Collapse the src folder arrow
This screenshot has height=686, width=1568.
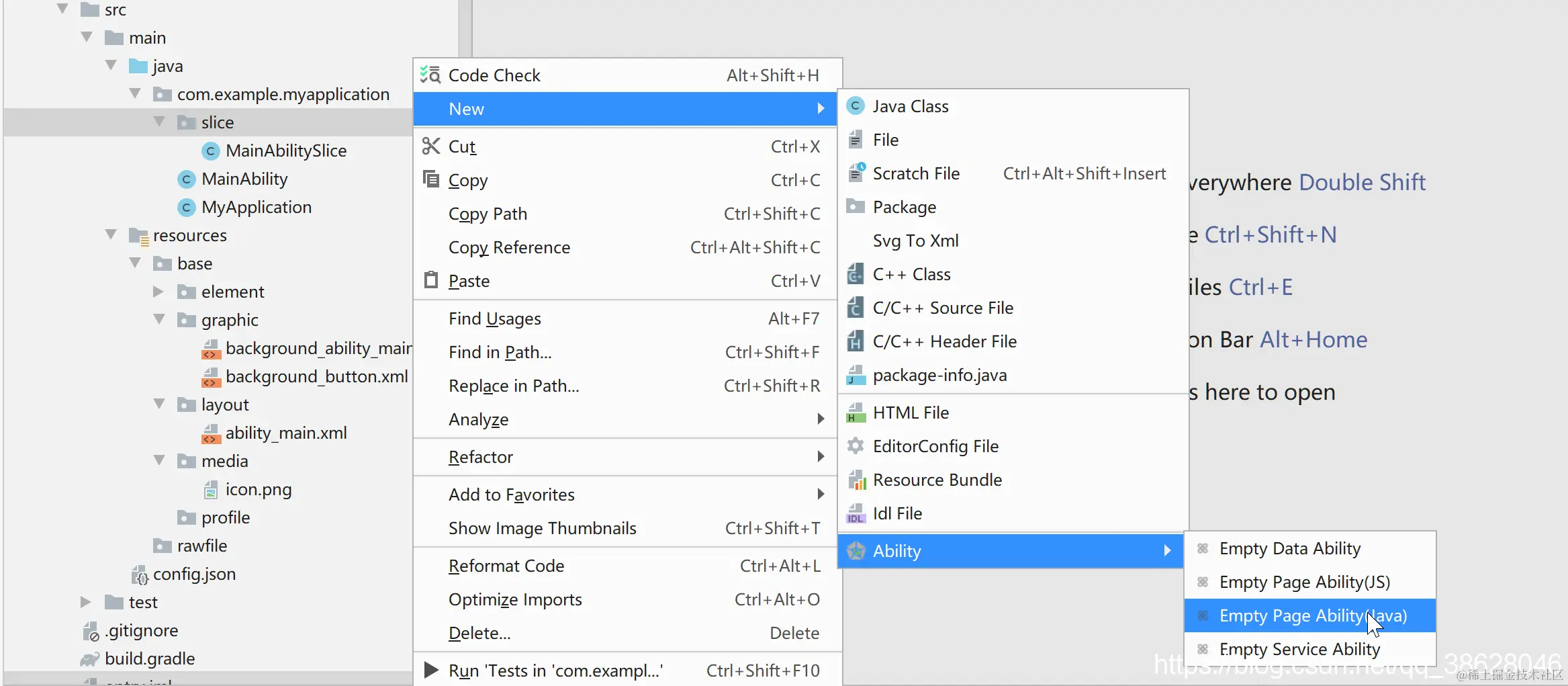(62, 9)
